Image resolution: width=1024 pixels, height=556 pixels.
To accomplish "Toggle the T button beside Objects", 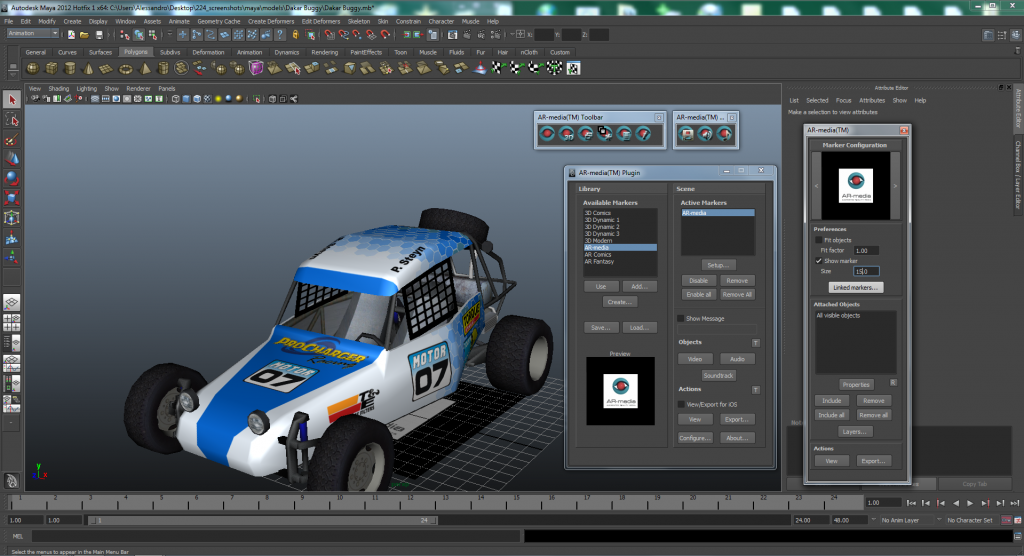I will tap(756, 343).
